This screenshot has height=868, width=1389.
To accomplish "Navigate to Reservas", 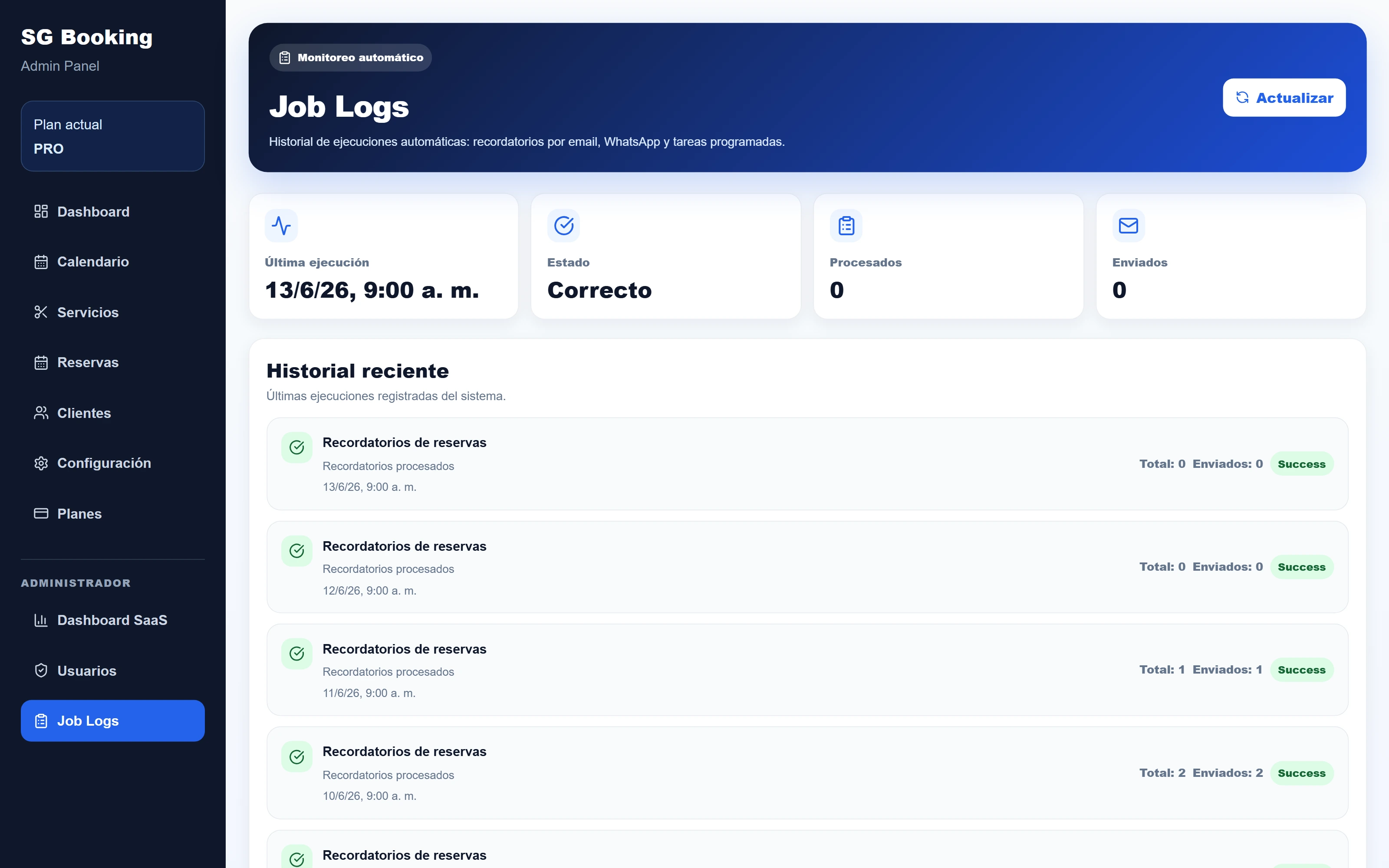I will [x=112, y=362].
